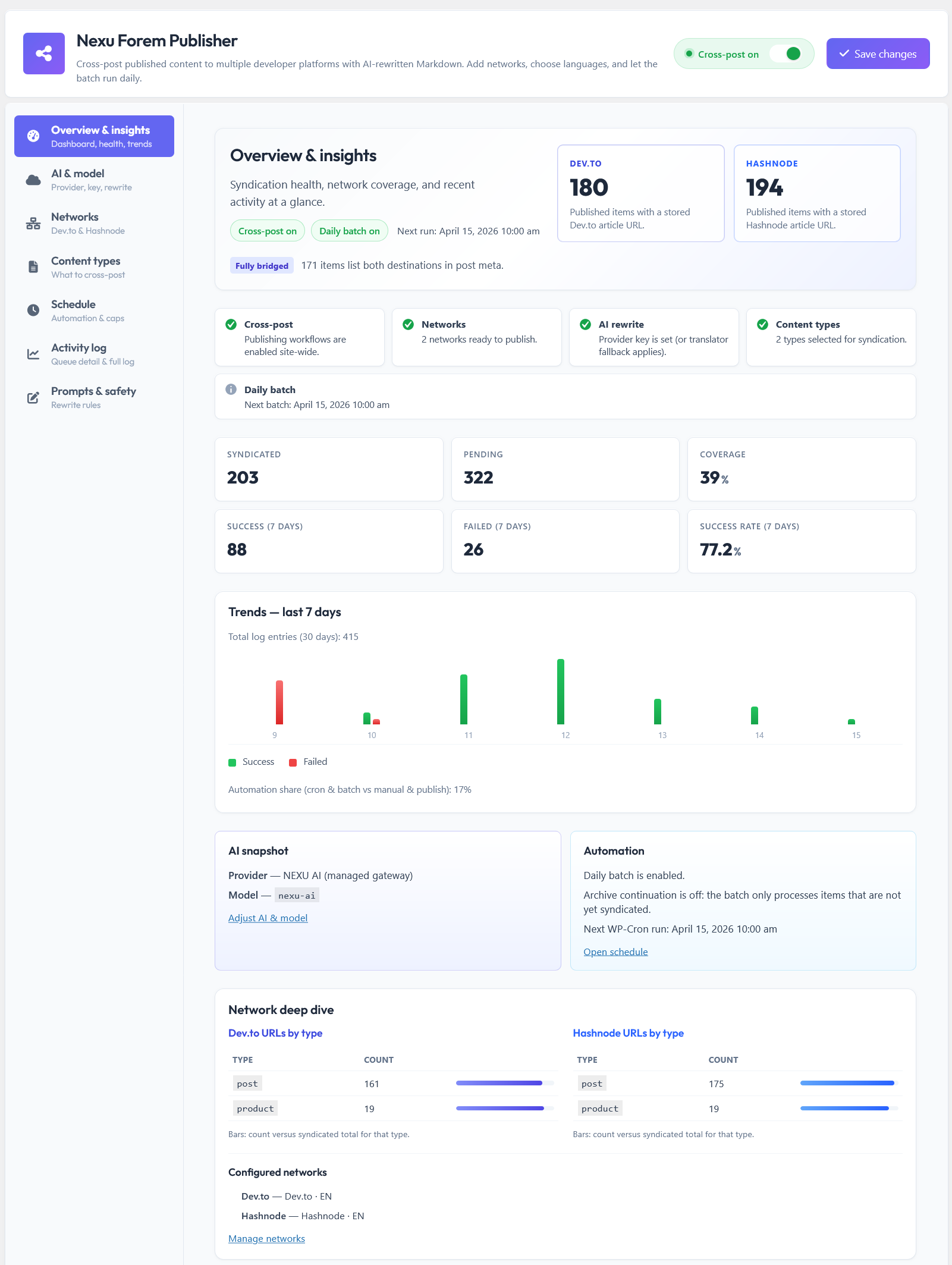Open the Manage networks link
Viewport: 952px width, 1265px height.
coord(266,1238)
